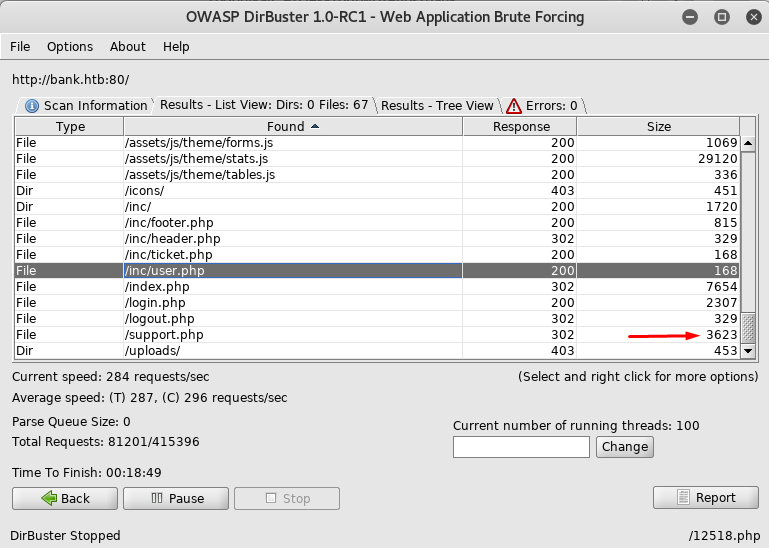Open the About menu
The width and height of the screenshot is (769, 548).
(128, 47)
